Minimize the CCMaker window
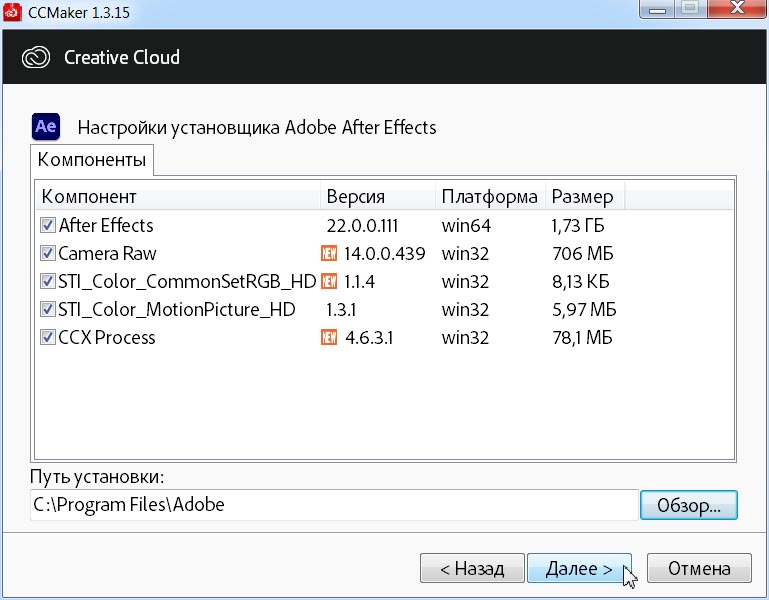Viewport: 769px width, 600px height. pos(657,9)
